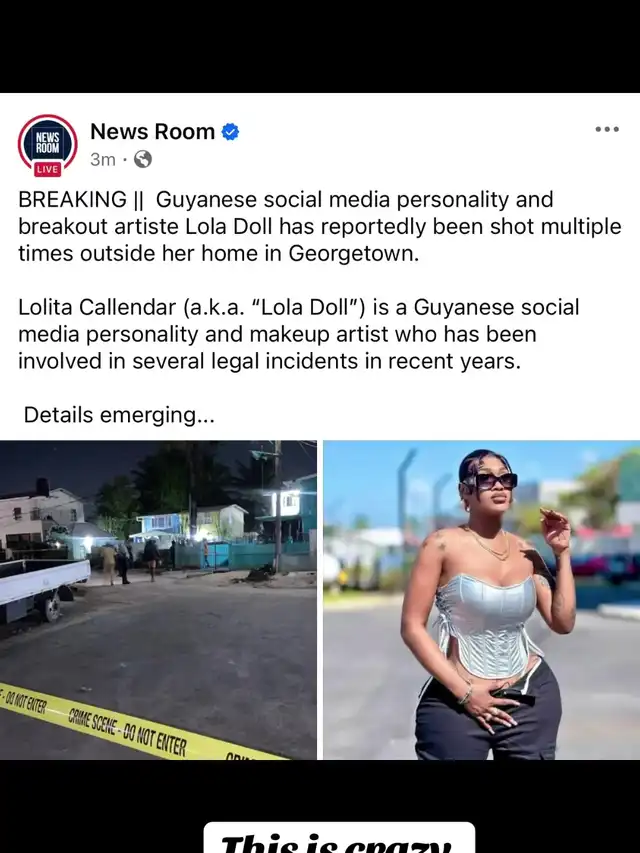Image resolution: width=640 pixels, height=853 pixels.
Task: Tap the Details emerging text line
Action: pos(119,415)
